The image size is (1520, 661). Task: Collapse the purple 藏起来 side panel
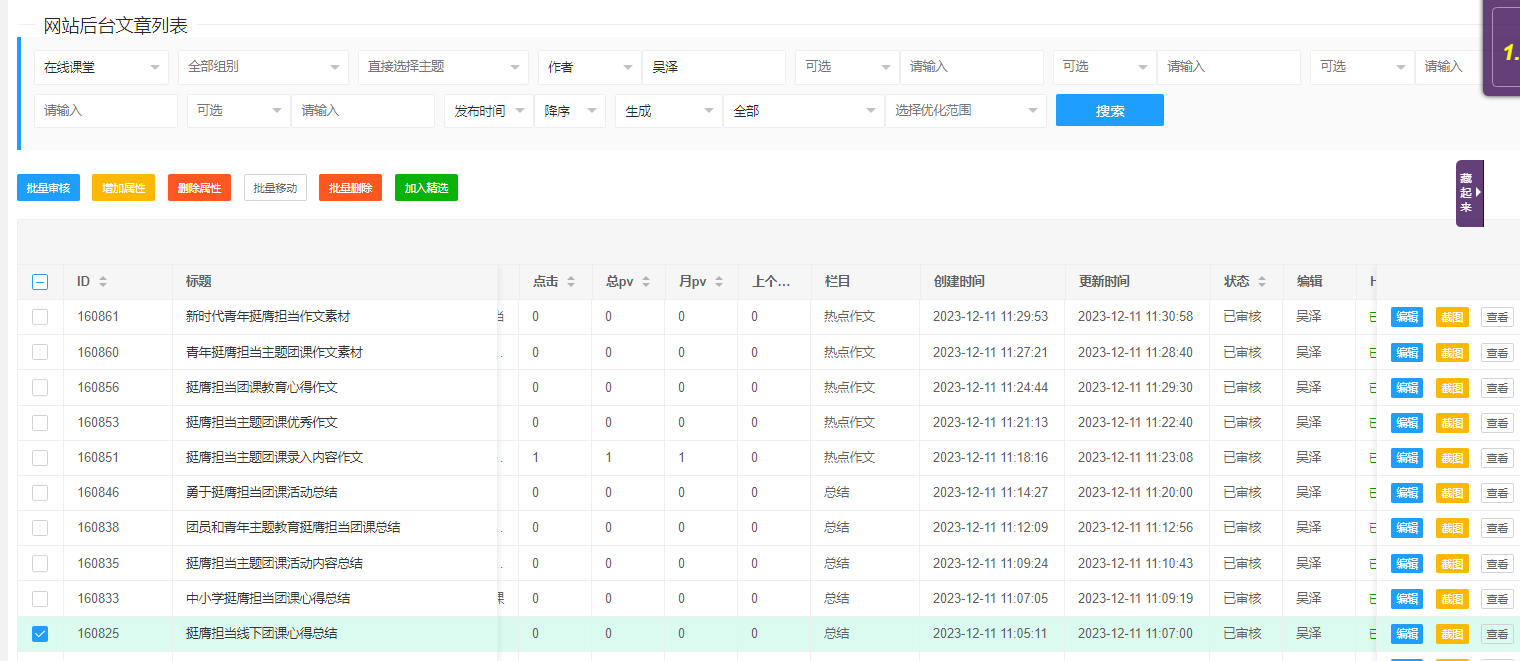[1469, 193]
